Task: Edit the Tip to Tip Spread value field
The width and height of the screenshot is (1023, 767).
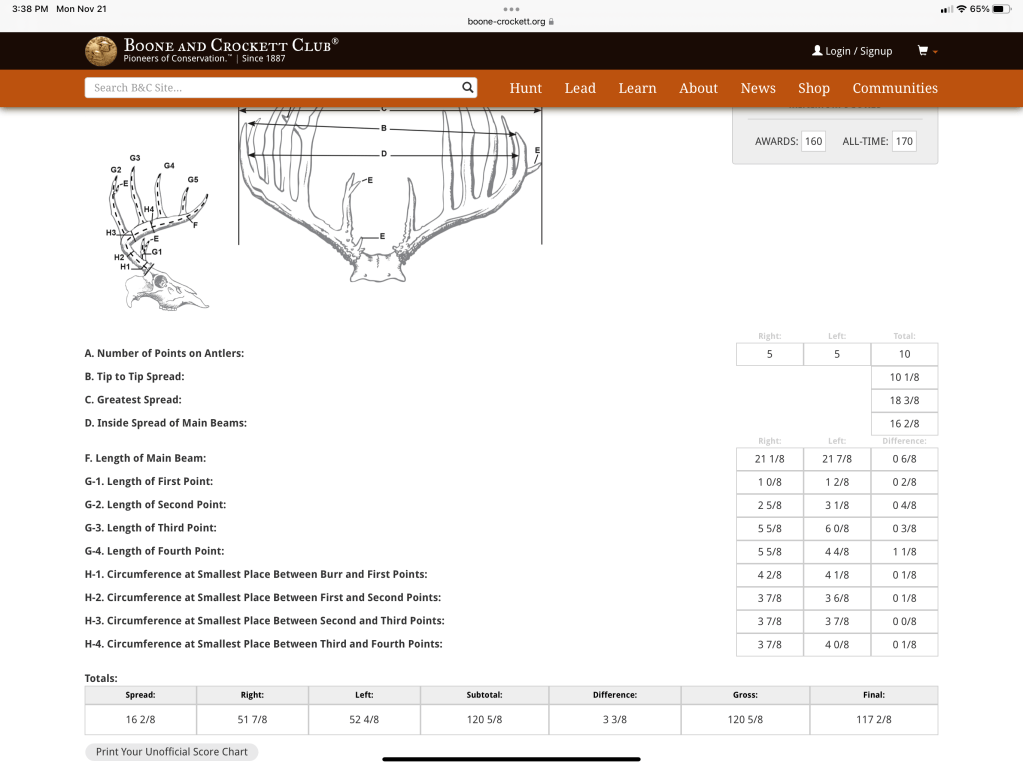Action: click(904, 377)
